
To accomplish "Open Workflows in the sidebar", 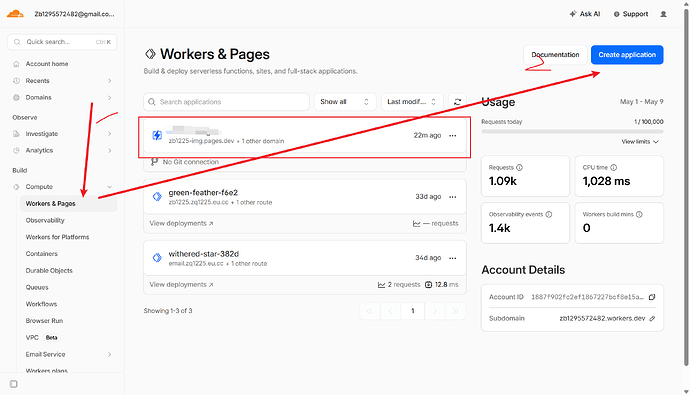I will [x=41, y=304].
